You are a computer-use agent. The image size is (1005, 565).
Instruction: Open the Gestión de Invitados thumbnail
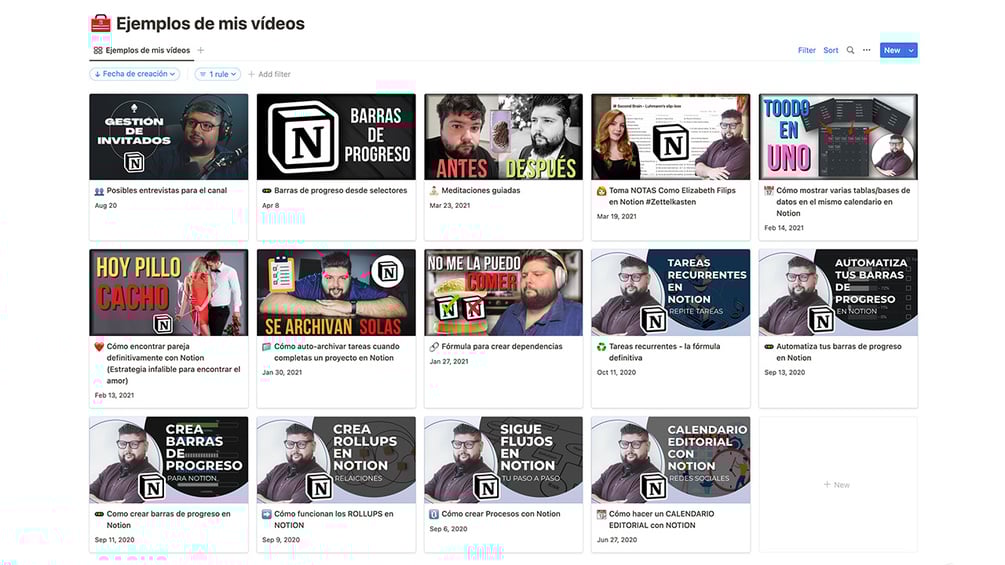point(169,137)
